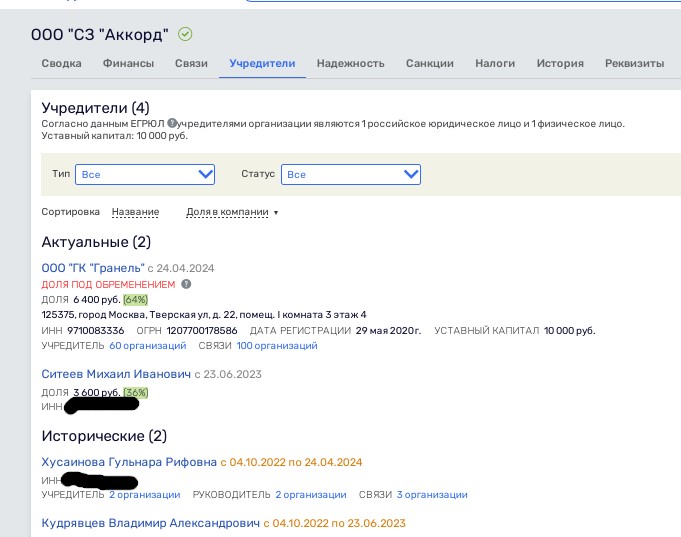
Task: Click the 60 организаций founder link
Action: (x=148, y=346)
